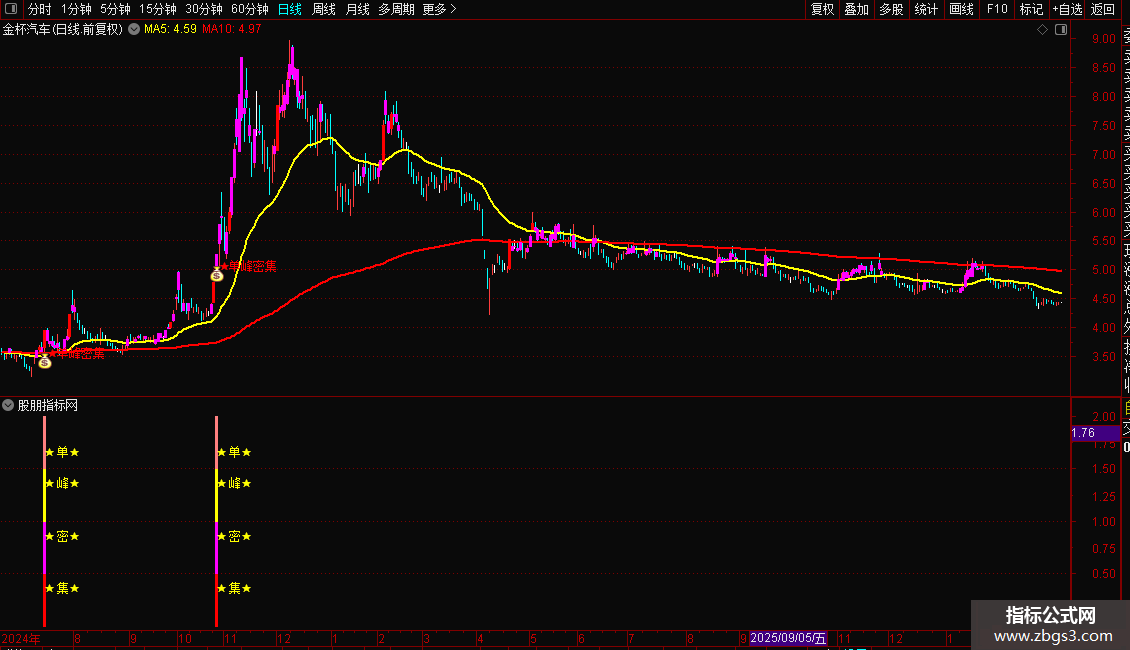
Task: Open the 多周期 multi-period view
Action: (x=396, y=9)
